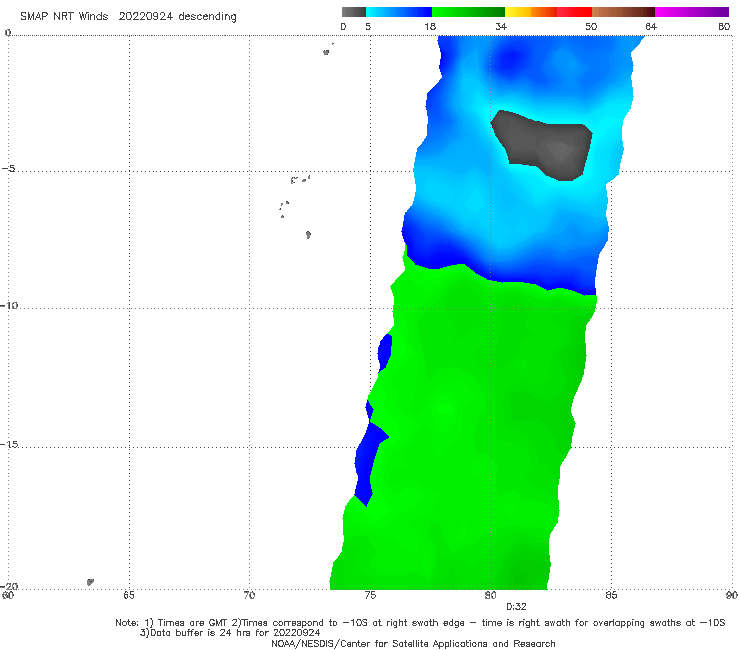Select the yellow-to-red 34–50 color bar segment
Screen dimensions: 740x650
(548, 12)
